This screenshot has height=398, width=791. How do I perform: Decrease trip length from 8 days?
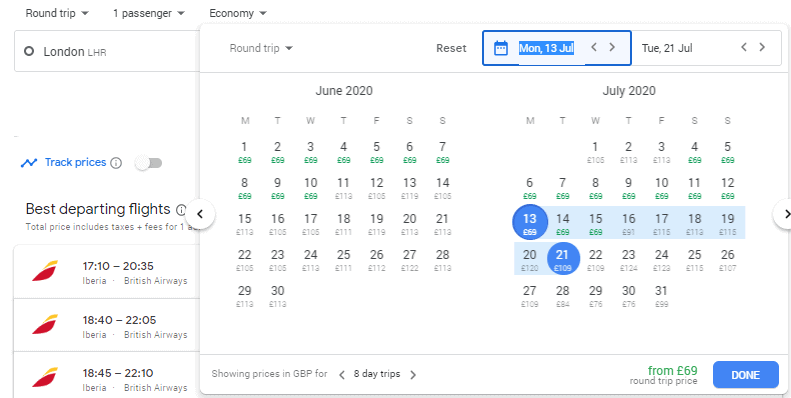pyautogui.click(x=342, y=375)
